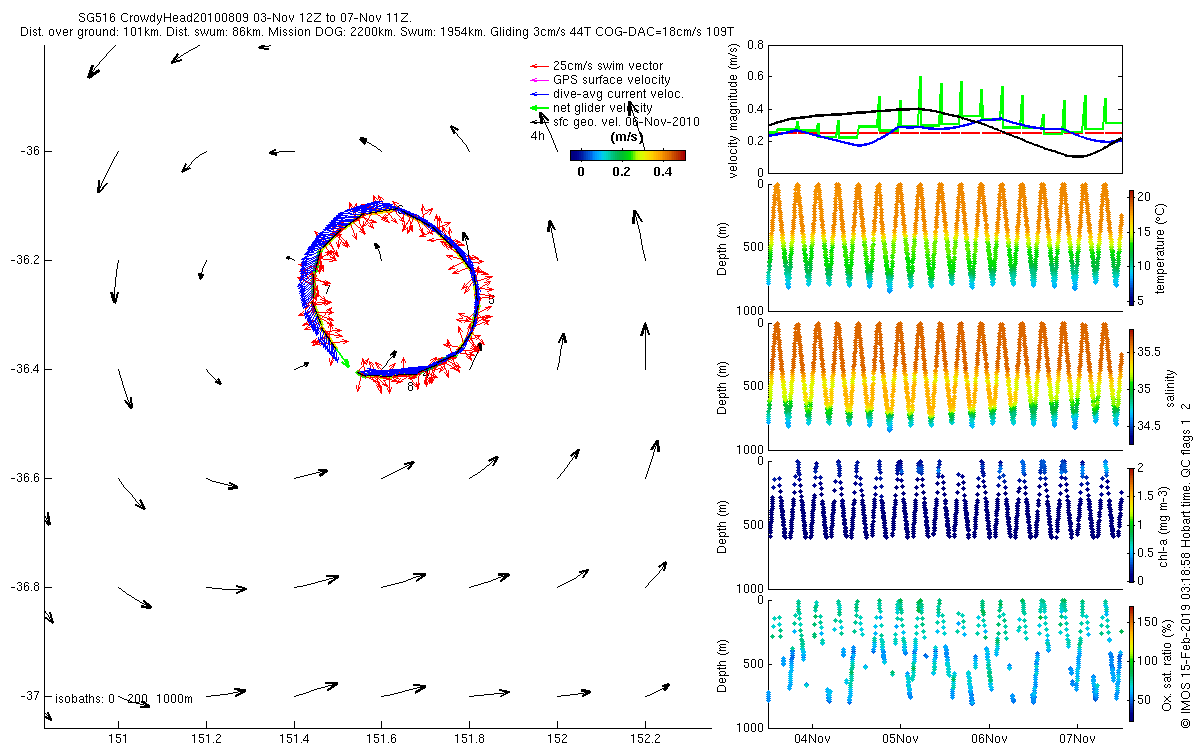Click the '152.2' longitude tick label
Screen dimensions: 1200x750
(645, 739)
